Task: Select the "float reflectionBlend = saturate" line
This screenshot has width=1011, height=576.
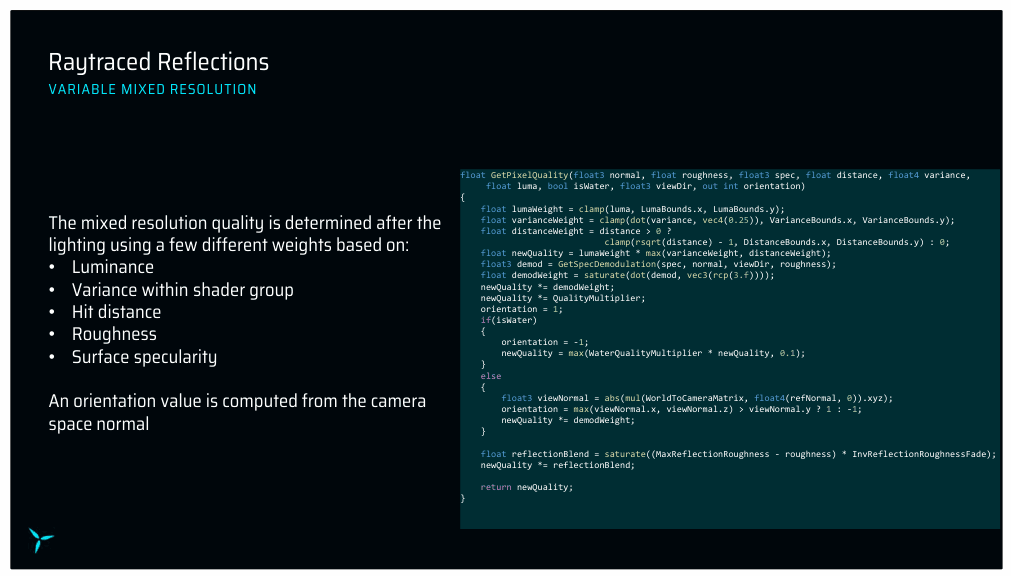Action: pyautogui.click(x=738, y=454)
